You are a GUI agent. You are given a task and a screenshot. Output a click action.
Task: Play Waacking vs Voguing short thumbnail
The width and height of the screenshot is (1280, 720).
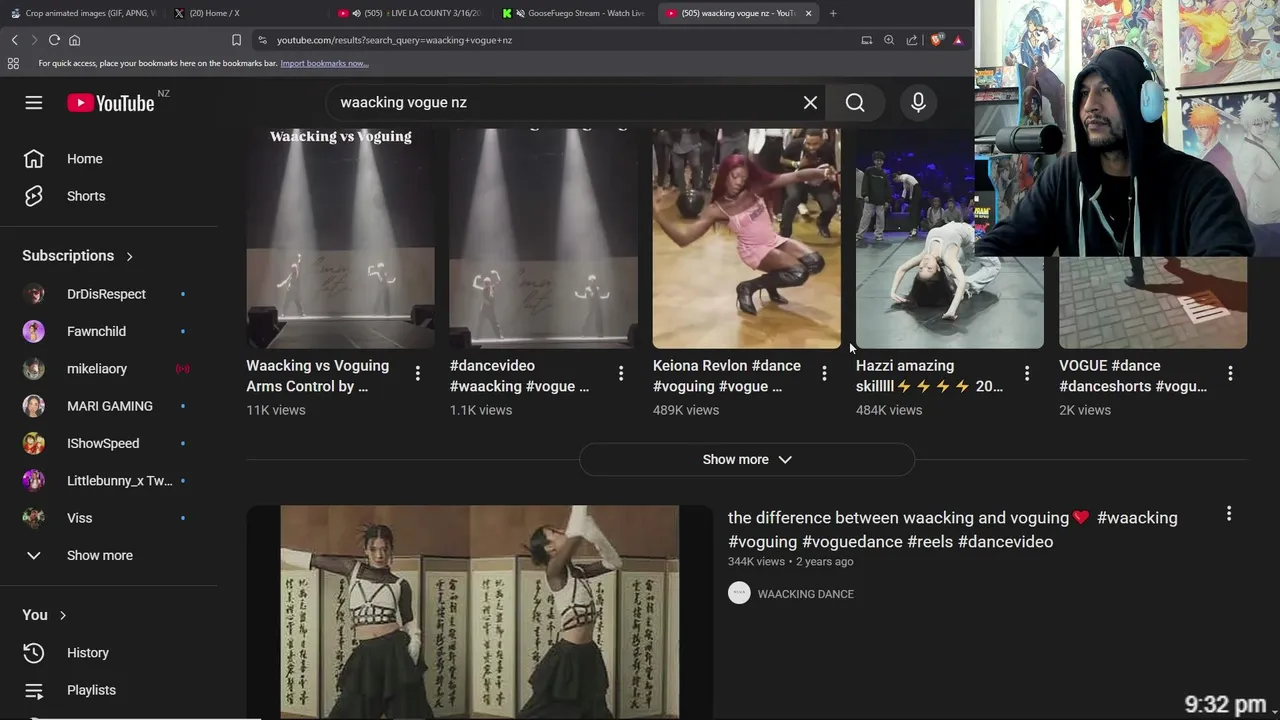point(341,238)
